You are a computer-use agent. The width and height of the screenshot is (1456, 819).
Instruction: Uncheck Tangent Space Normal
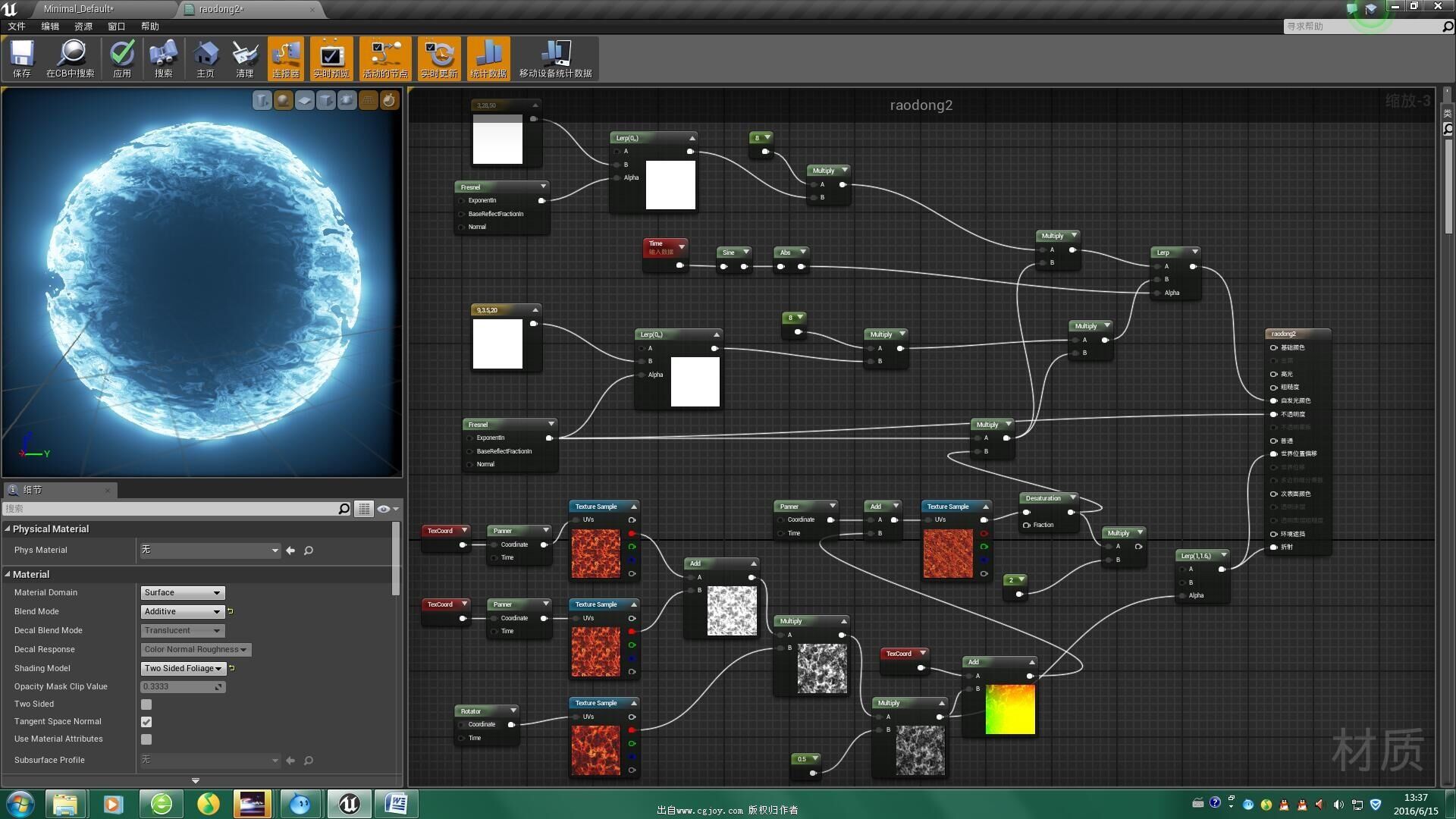click(x=146, y=722)
